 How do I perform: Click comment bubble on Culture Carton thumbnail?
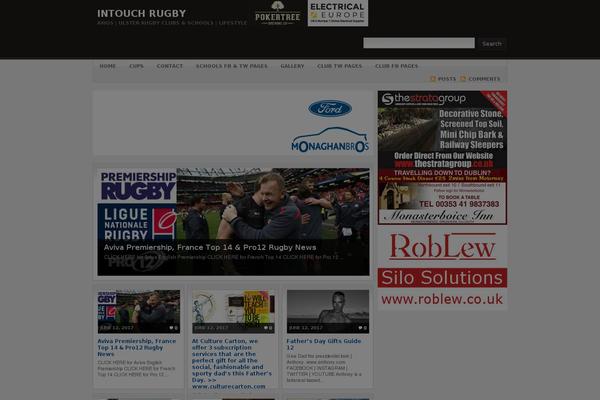268,328
